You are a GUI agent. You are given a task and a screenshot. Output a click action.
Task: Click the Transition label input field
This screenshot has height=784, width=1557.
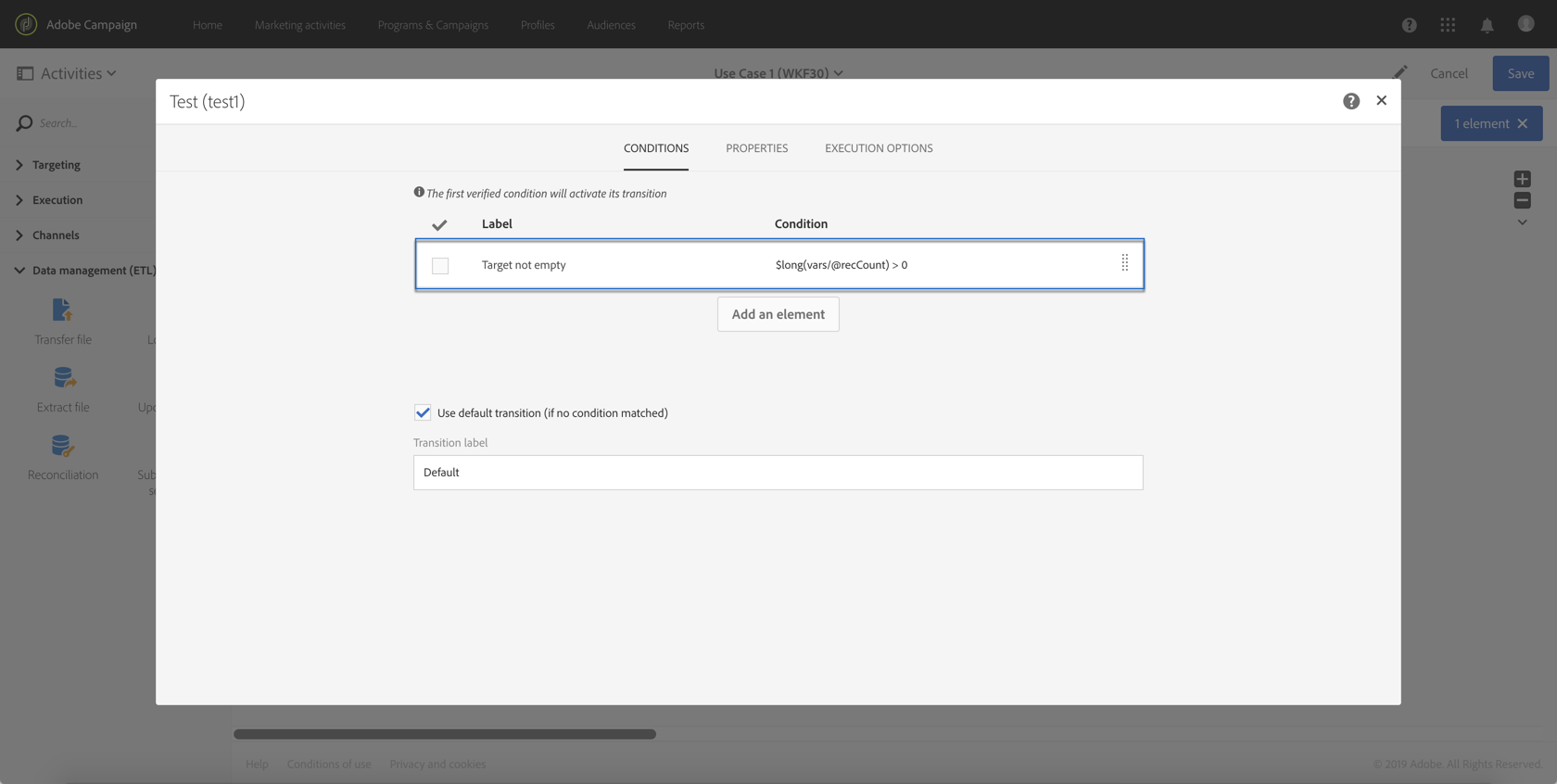pos(778,473)
